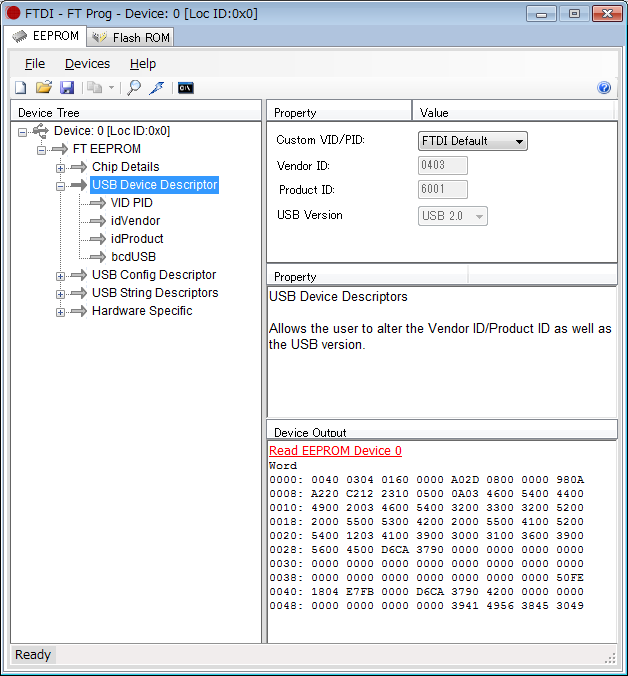Click the Vendor ID field showing 0403
The image size is (628, 676).
pos(443,166)
